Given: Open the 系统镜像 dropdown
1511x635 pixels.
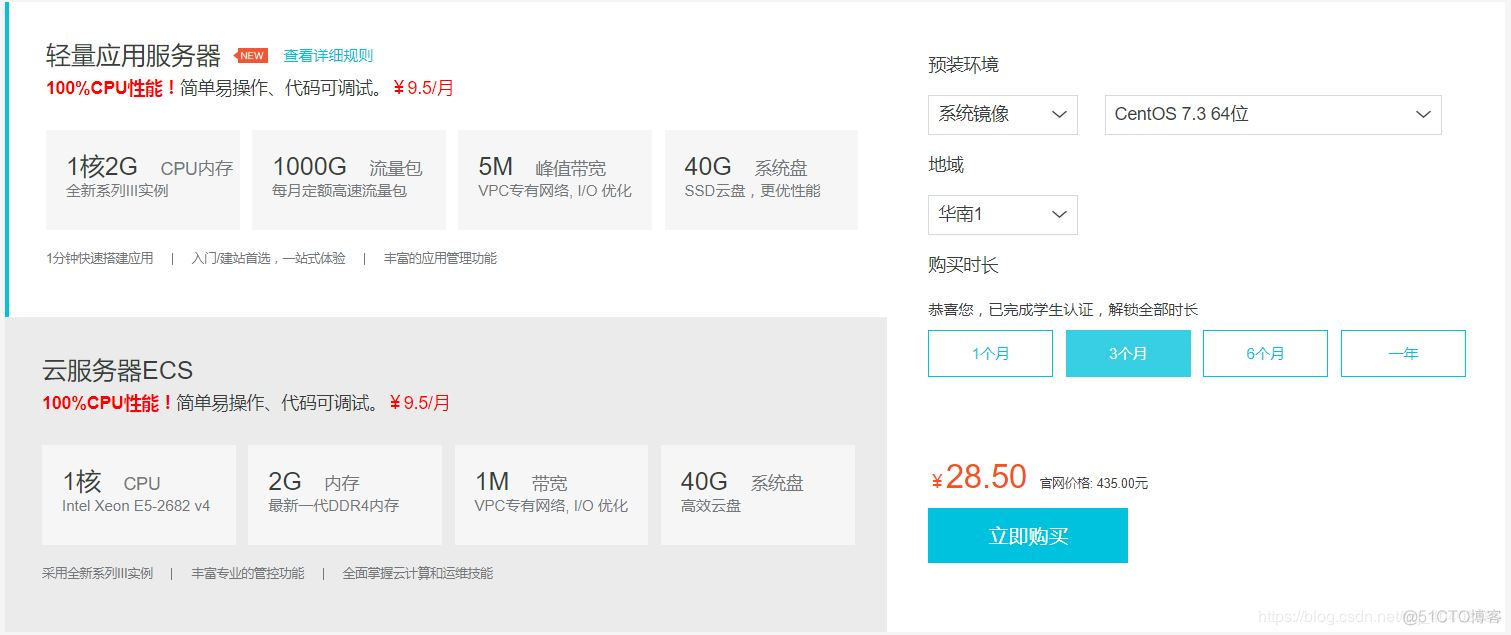Looking at the screenshot, I should click(1003, 115).
